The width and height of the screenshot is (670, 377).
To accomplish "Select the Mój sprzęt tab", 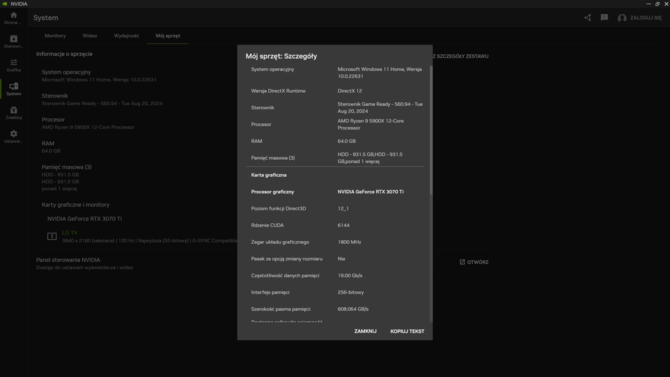I will coord(168,36).
